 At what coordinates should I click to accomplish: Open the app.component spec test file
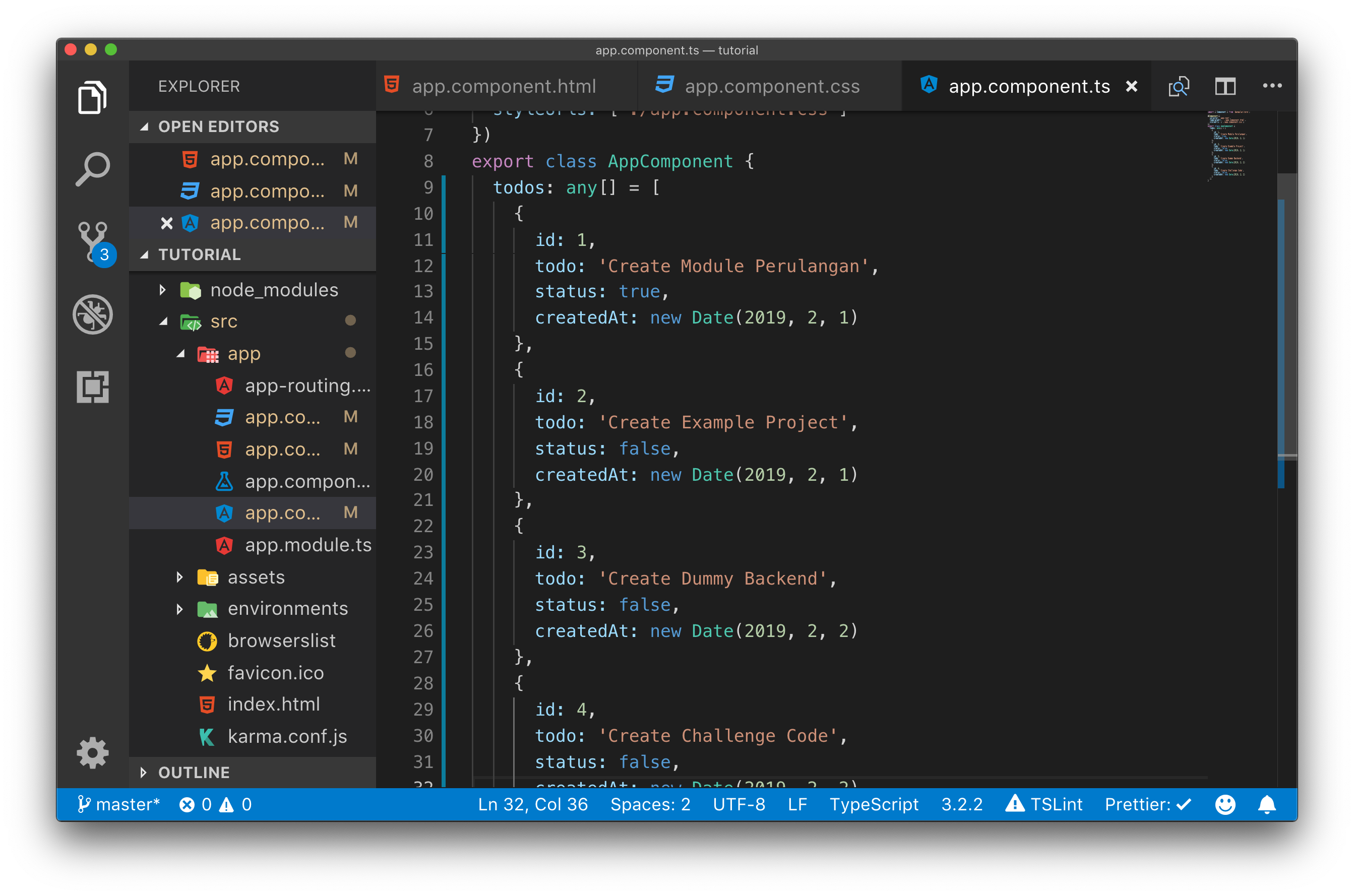pos(253,481)
